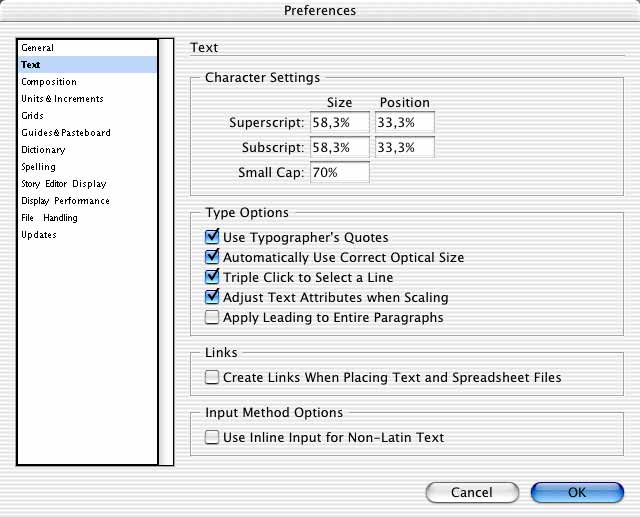The image size is (640, 517).
Task: Click the Superscript Size field
Action: click(340, 122)
